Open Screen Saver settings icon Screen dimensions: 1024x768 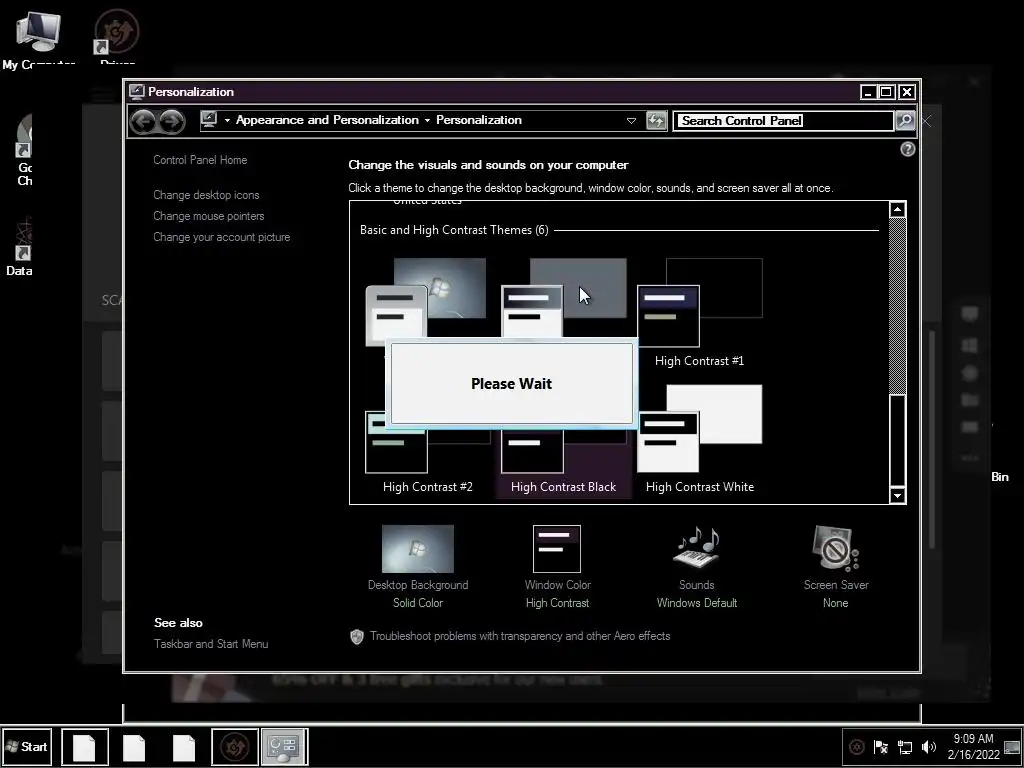coord(836,549)
